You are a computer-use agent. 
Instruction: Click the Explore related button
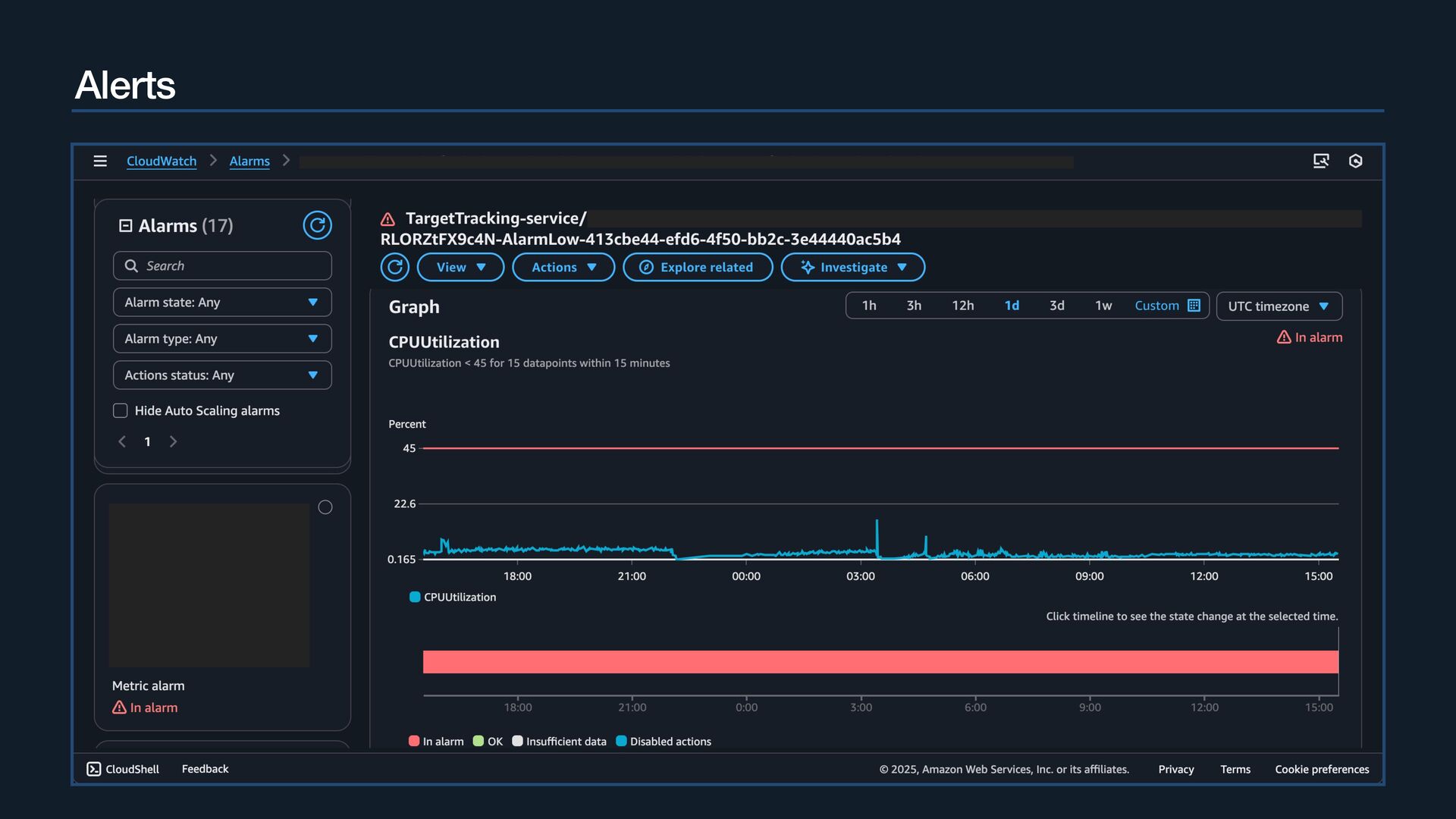[x=698, y=267]
